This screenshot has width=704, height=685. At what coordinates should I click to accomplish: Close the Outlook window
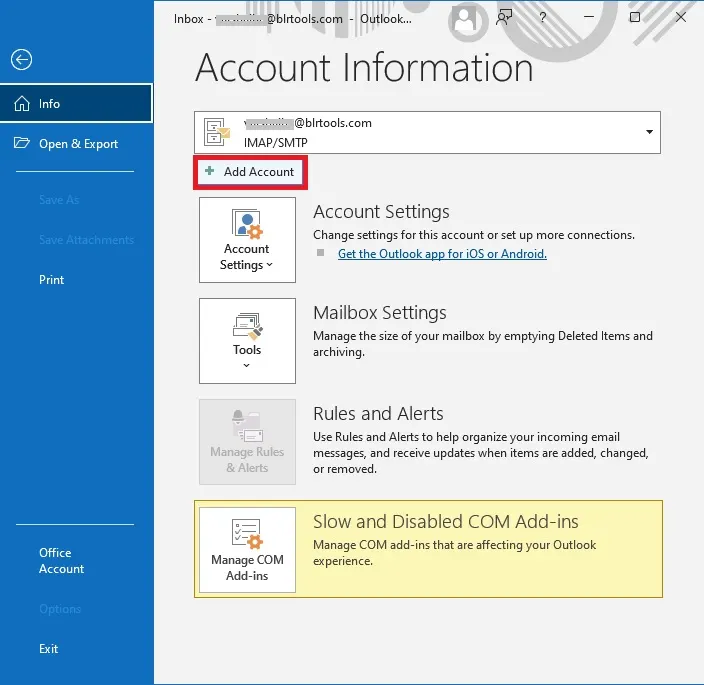[x=681, y=17]
